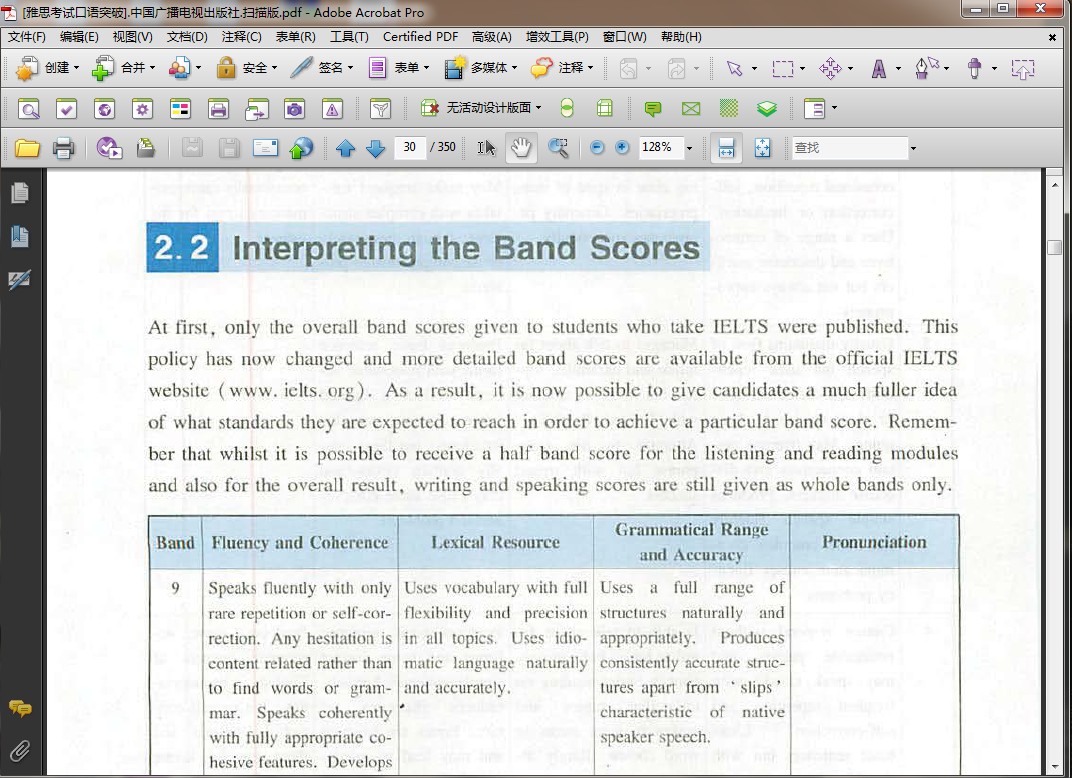The width and height of the screenshot is (1072, 778).
Task: Expand the 注释 dropdown arrow
Action: (x=590, y=68)
